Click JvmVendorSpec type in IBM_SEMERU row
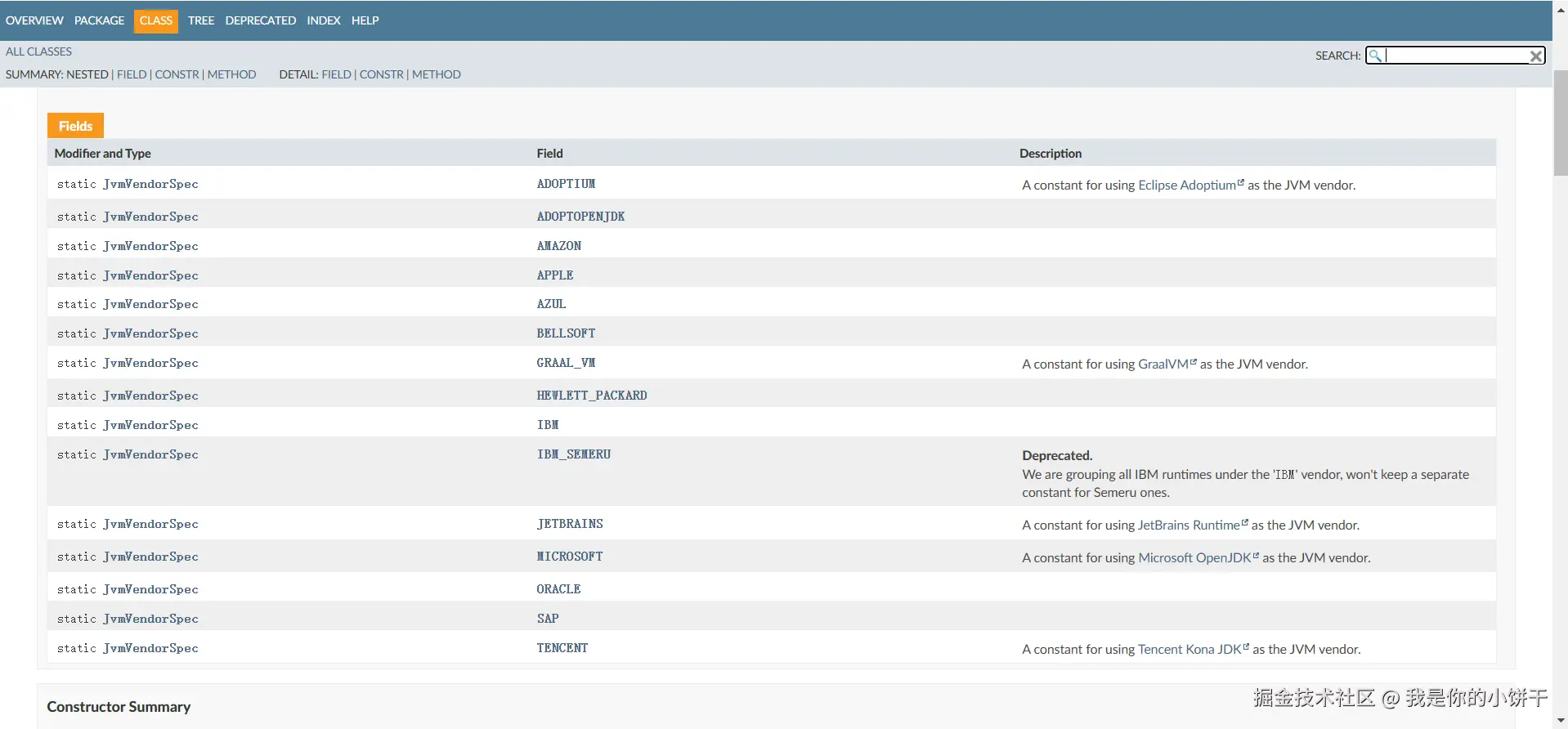This screenshot has width=1568, height=729. (x=150, y=454)
